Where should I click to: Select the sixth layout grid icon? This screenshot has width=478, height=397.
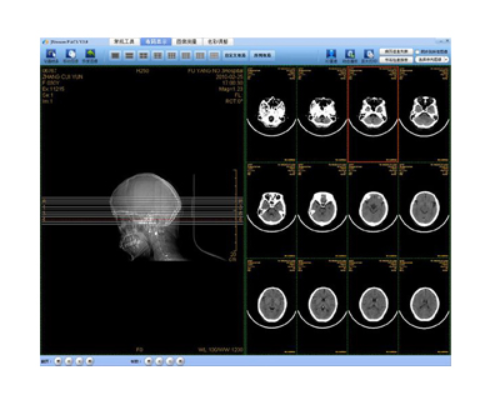(186, 55)
